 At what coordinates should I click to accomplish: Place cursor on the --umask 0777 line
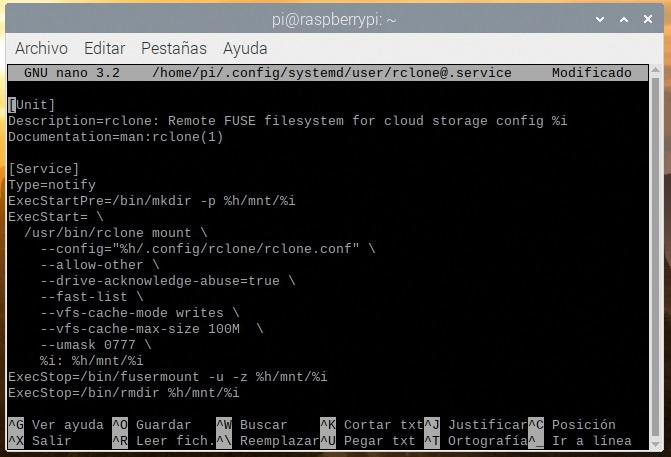(96, 345)
